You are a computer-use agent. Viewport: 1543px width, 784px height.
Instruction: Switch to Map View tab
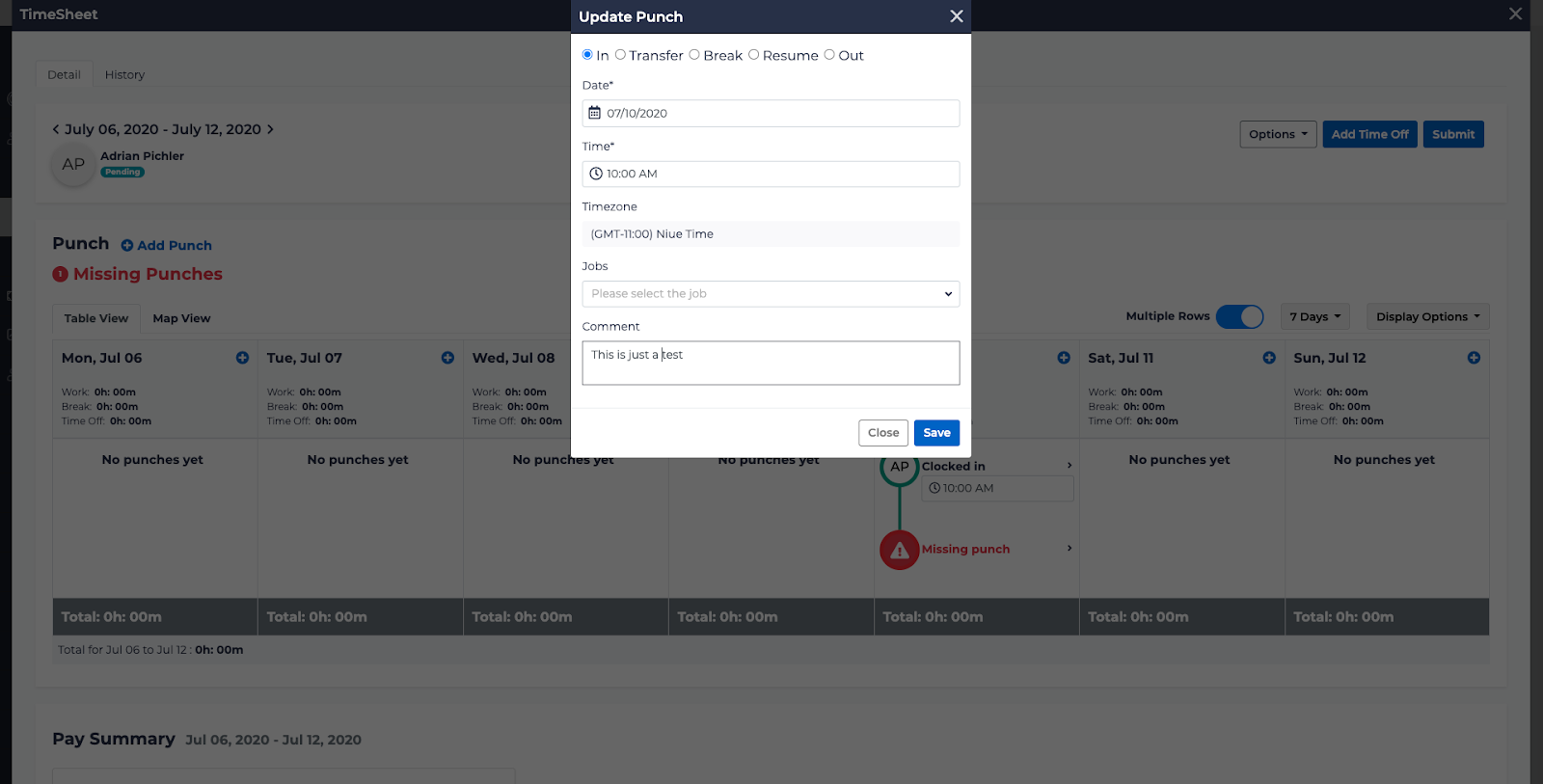181,318
